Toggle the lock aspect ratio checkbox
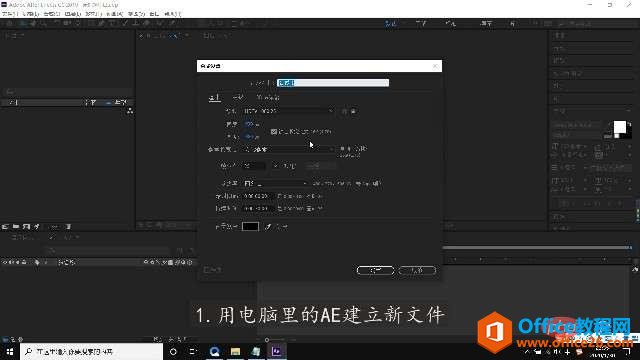The image size is (640, 360). click(273, 131)
